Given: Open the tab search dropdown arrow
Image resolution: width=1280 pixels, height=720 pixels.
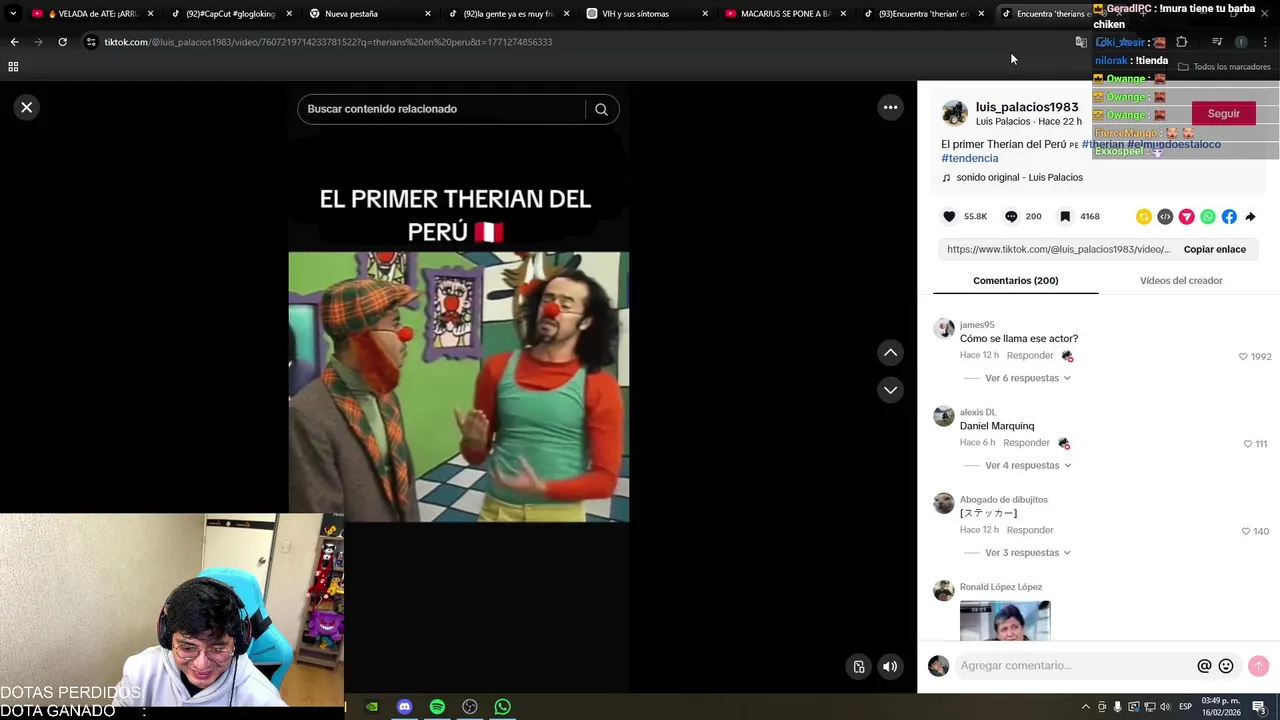Looking at the screenshot, I should (13, 14).
